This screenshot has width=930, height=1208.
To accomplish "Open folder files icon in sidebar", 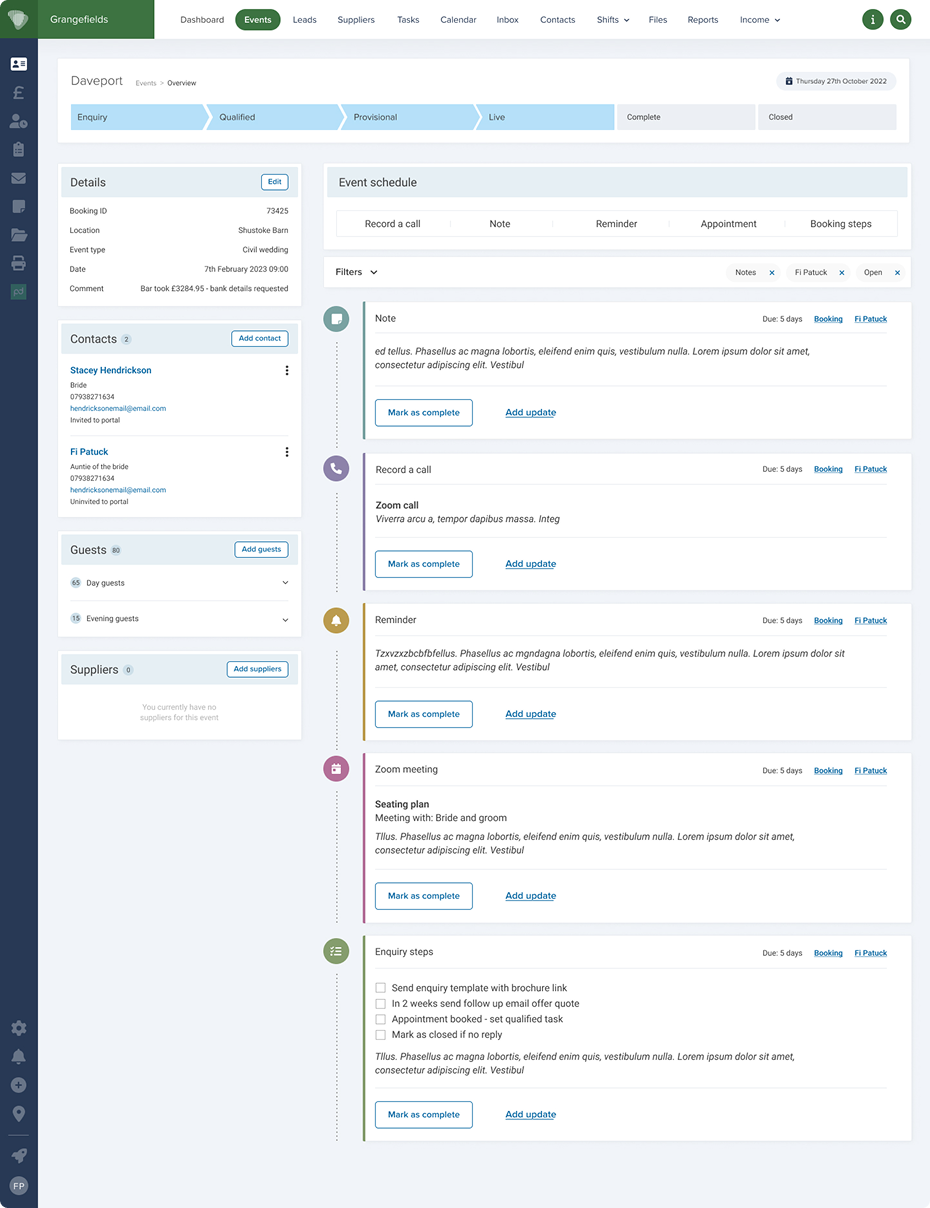I will tap(18, 235).
